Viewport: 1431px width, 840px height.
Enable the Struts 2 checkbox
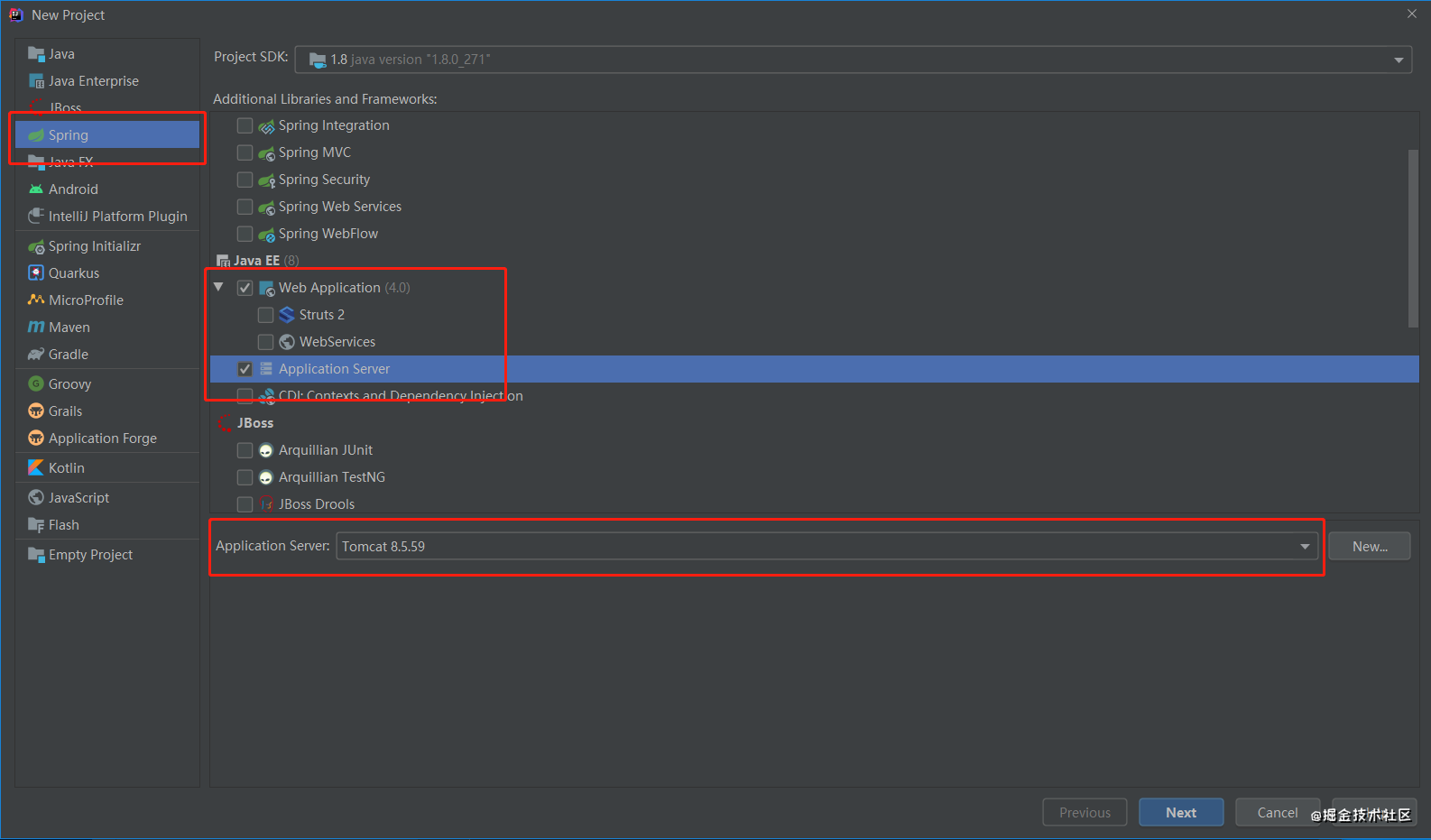(265, 315)
